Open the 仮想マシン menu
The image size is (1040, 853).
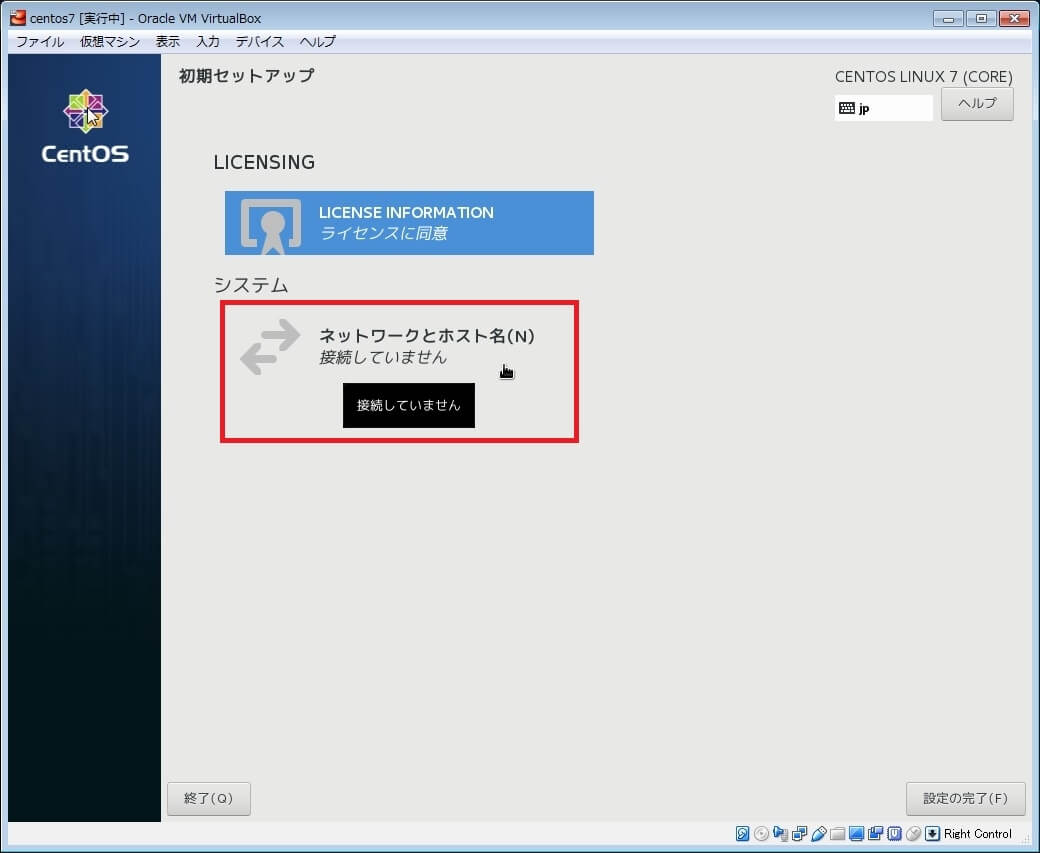110,42
